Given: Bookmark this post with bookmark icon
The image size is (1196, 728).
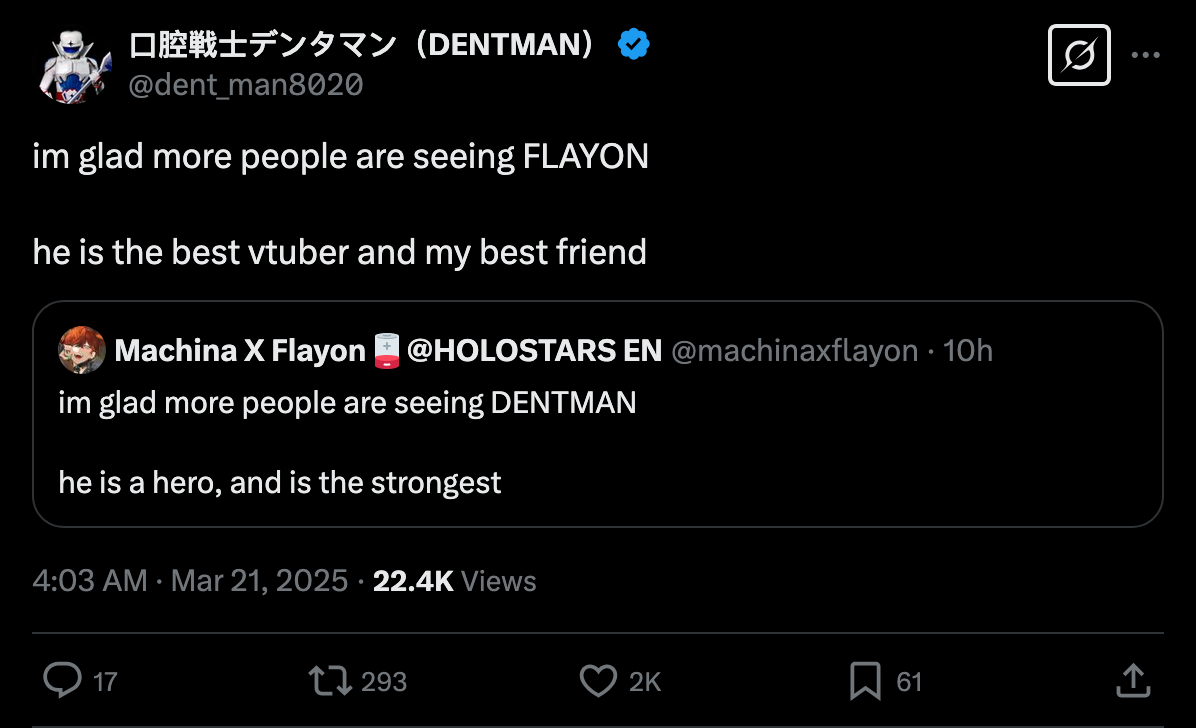Looking at the screenshot, I should coord(864,681).
